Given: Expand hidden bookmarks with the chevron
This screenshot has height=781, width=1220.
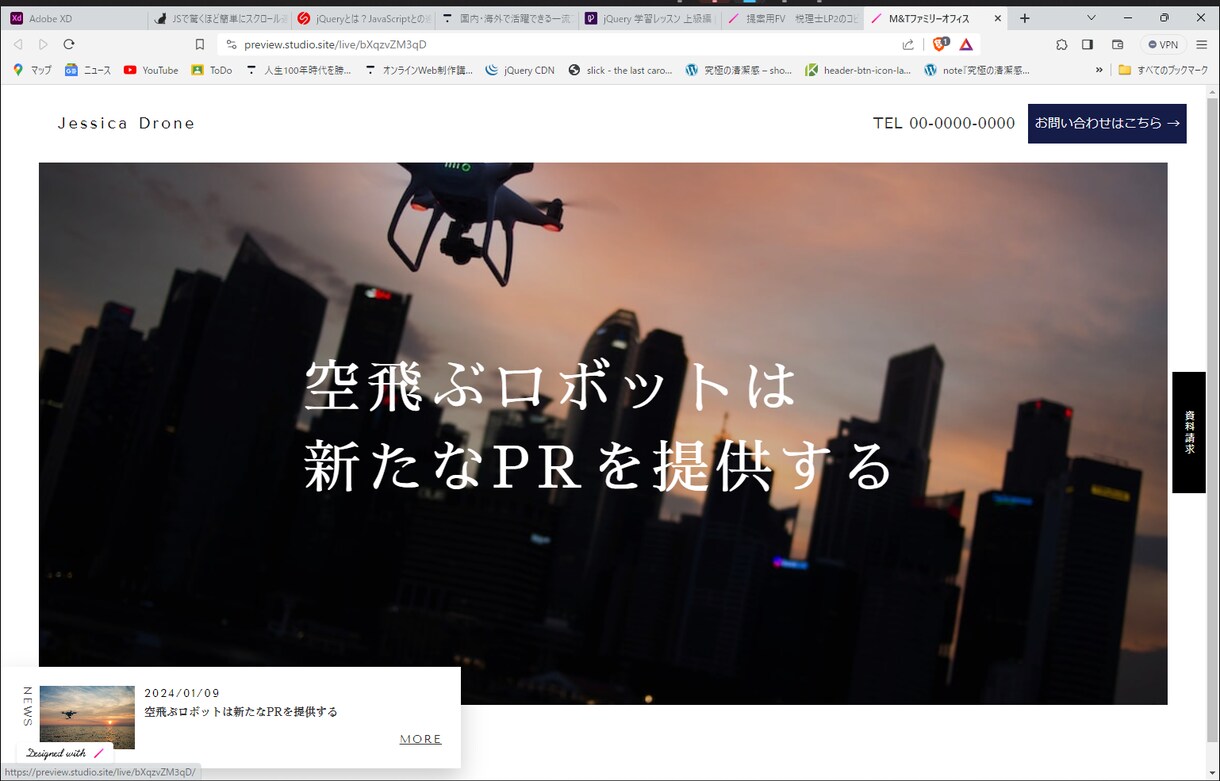Looking at the screenshot, I should tap(1100, 70).
